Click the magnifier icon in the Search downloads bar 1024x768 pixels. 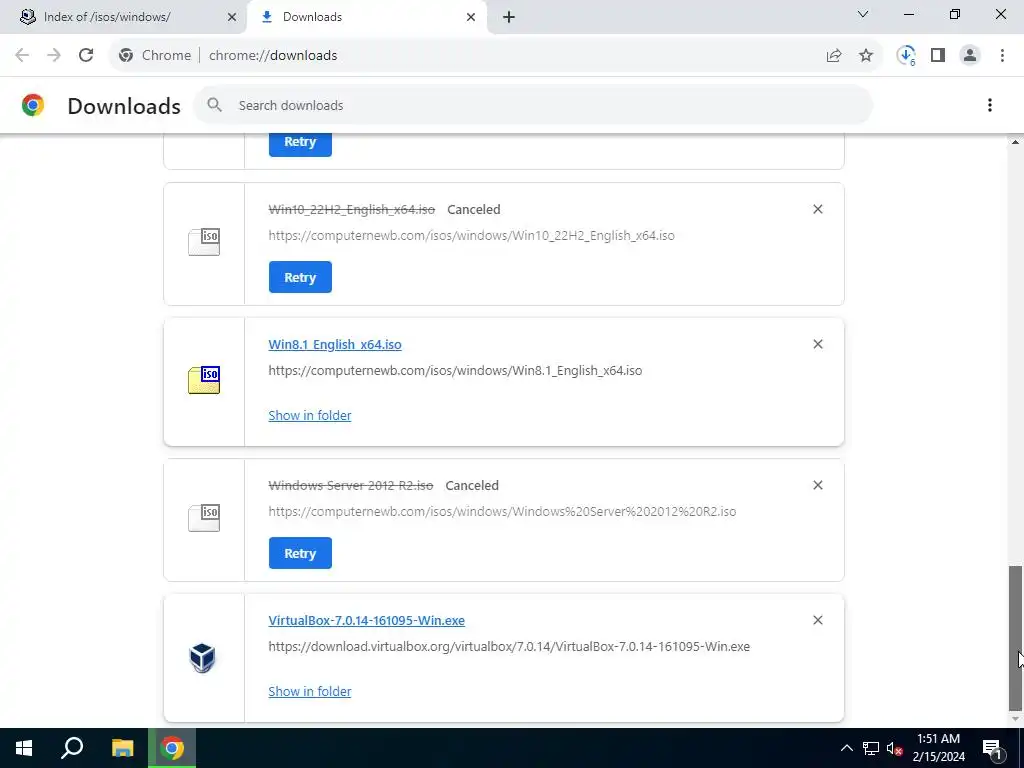pos(214,105)
